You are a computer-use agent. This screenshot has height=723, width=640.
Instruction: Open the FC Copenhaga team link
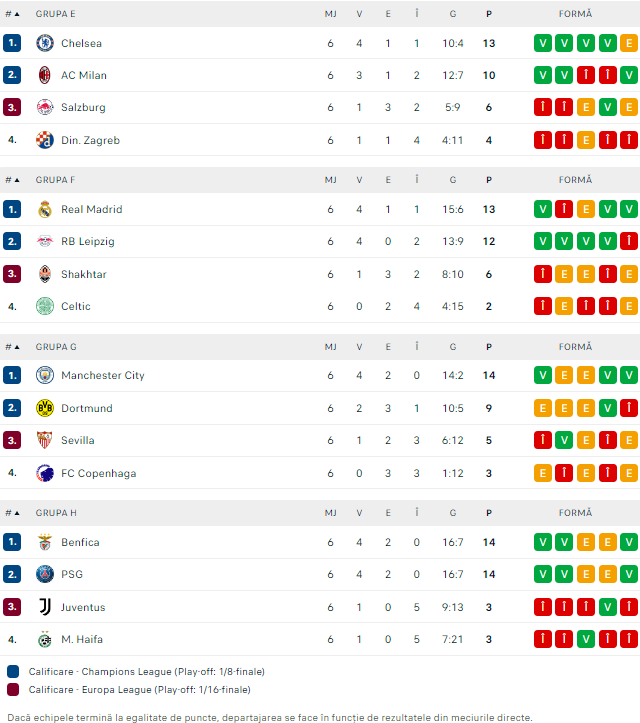click(x=99, y=473)
